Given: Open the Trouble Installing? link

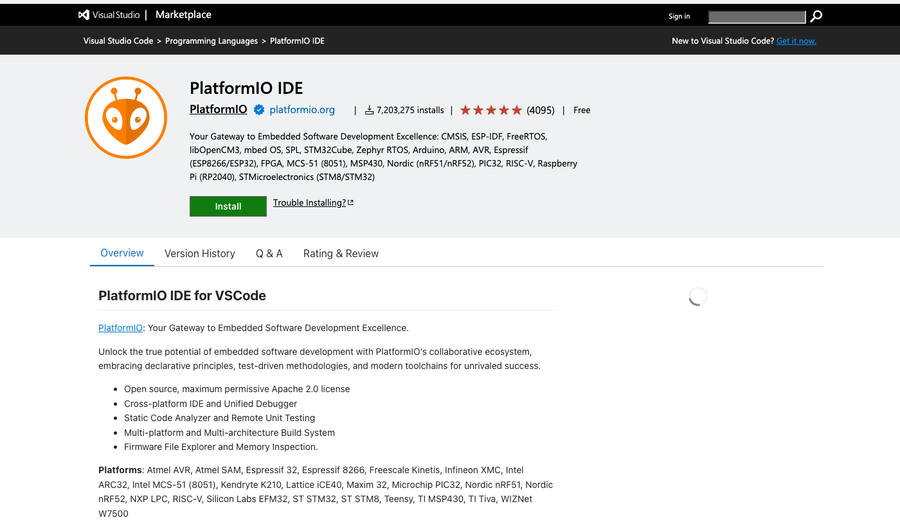Looking at the screenshot, I should click(313, 203).
